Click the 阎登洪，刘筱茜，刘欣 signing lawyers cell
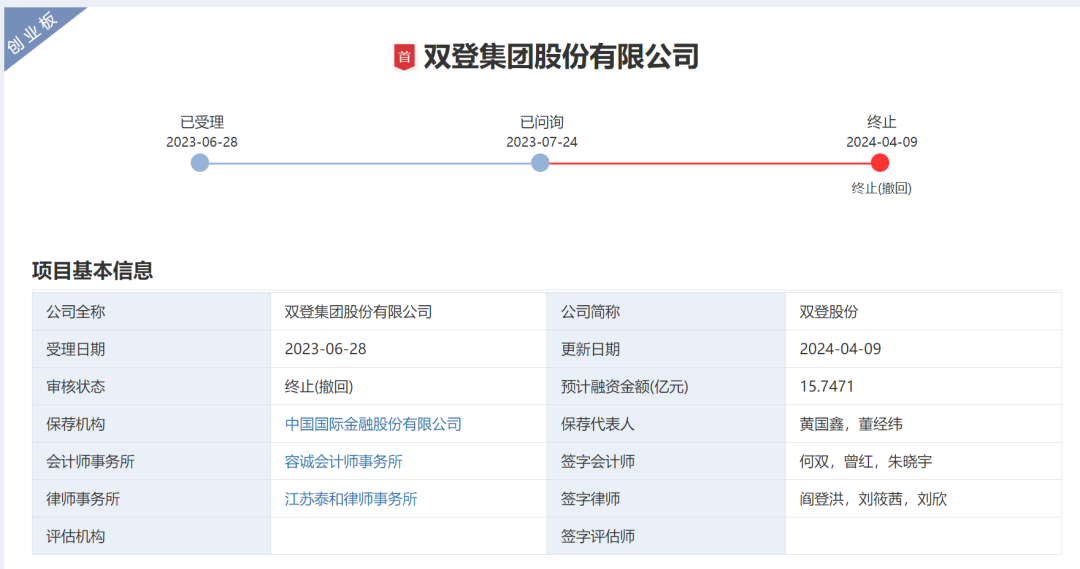 point(872,498)
